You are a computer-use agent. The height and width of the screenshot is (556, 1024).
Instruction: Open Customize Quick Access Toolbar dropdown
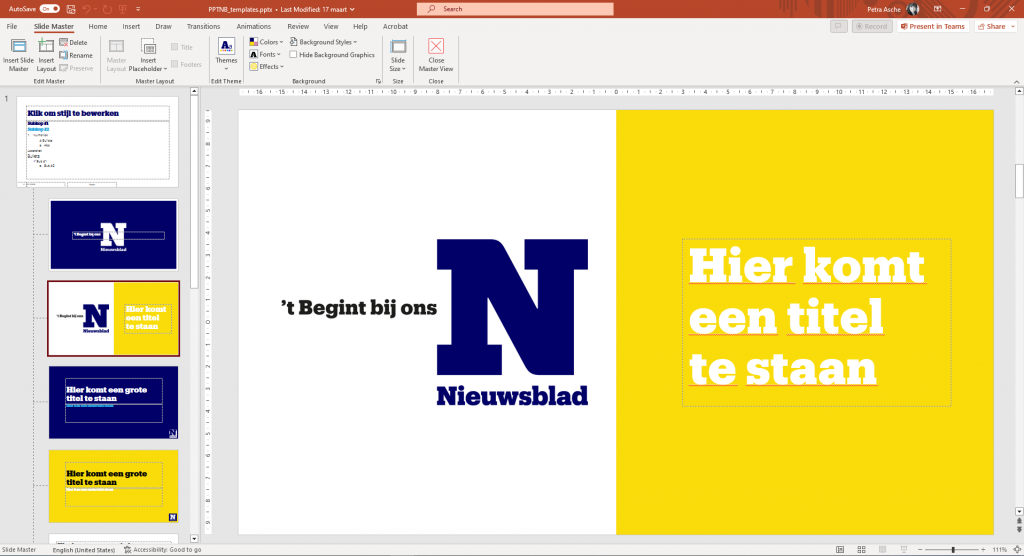tap(138, 9)
